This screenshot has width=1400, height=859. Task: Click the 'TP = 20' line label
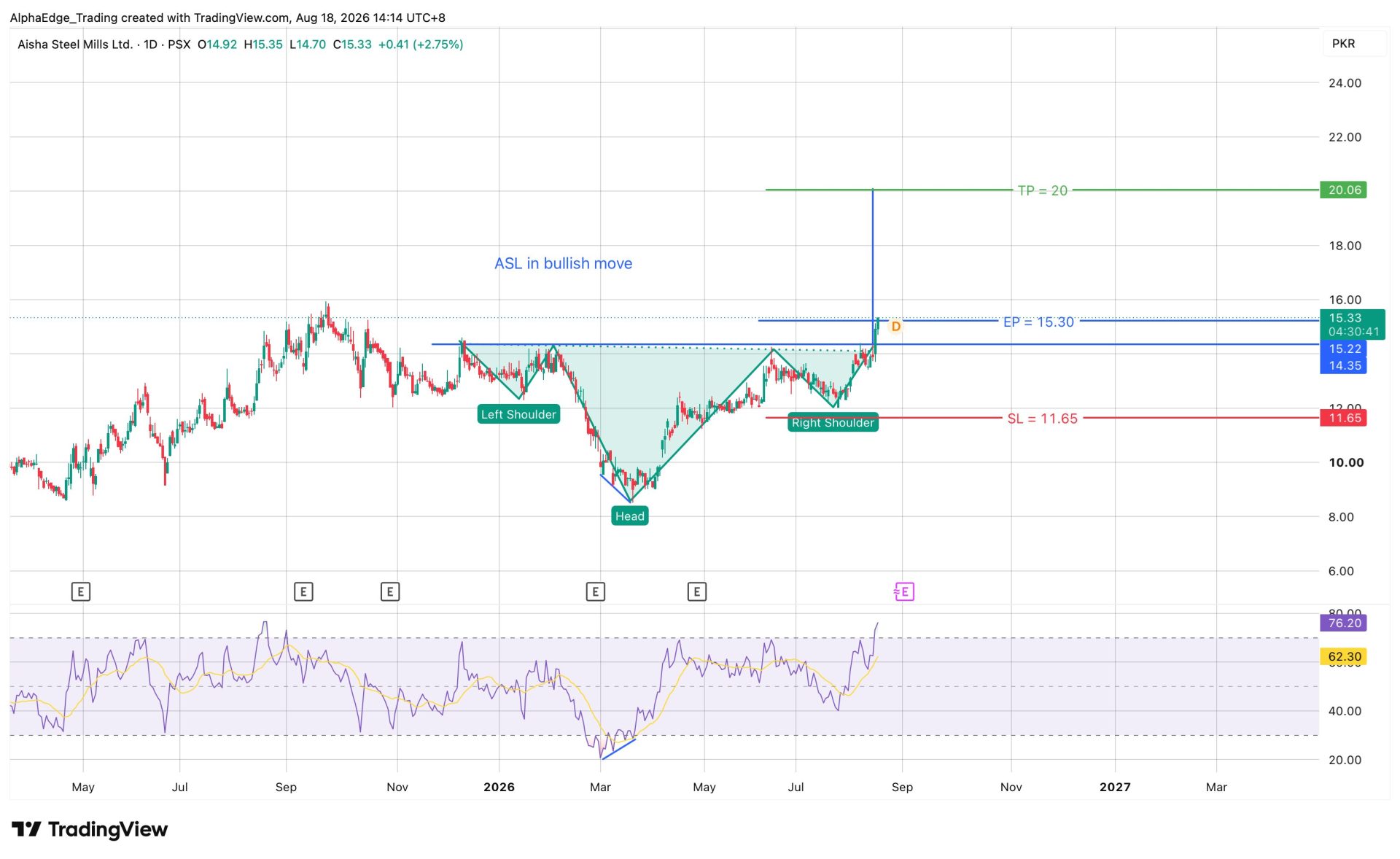coord(1043,190)
